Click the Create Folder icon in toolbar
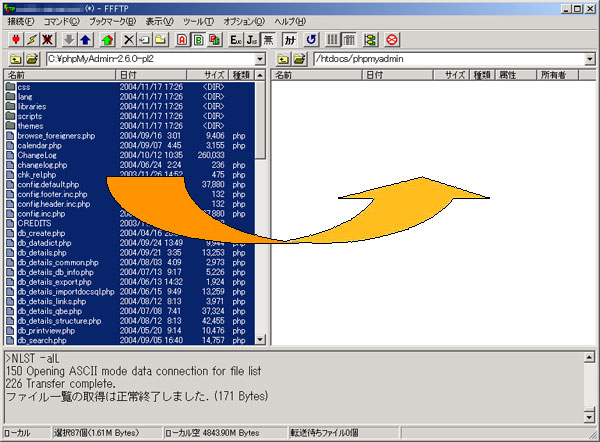This screenshot has height=442, width=600. click(161, 39)
